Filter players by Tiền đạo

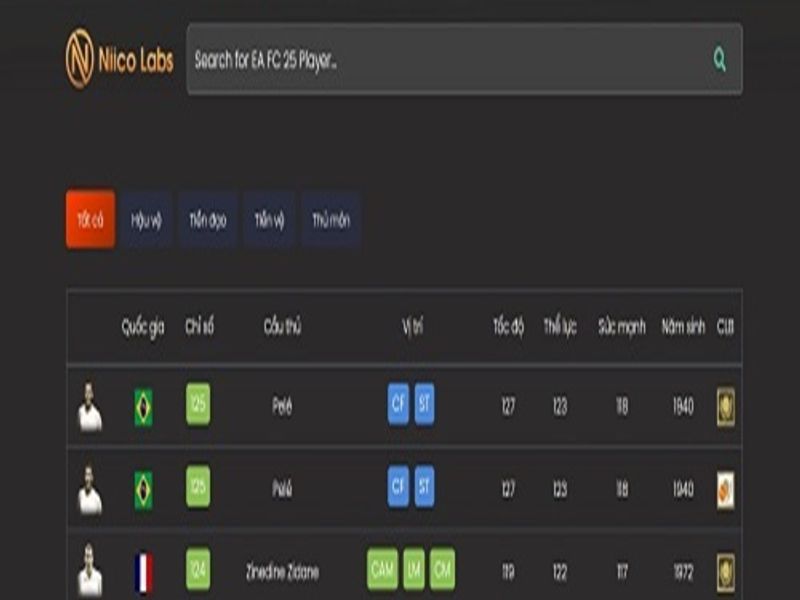pos(208,220)
